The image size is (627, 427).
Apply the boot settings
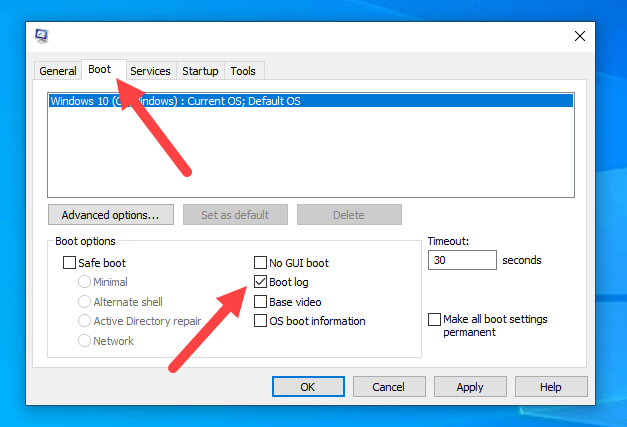point(470,387)
